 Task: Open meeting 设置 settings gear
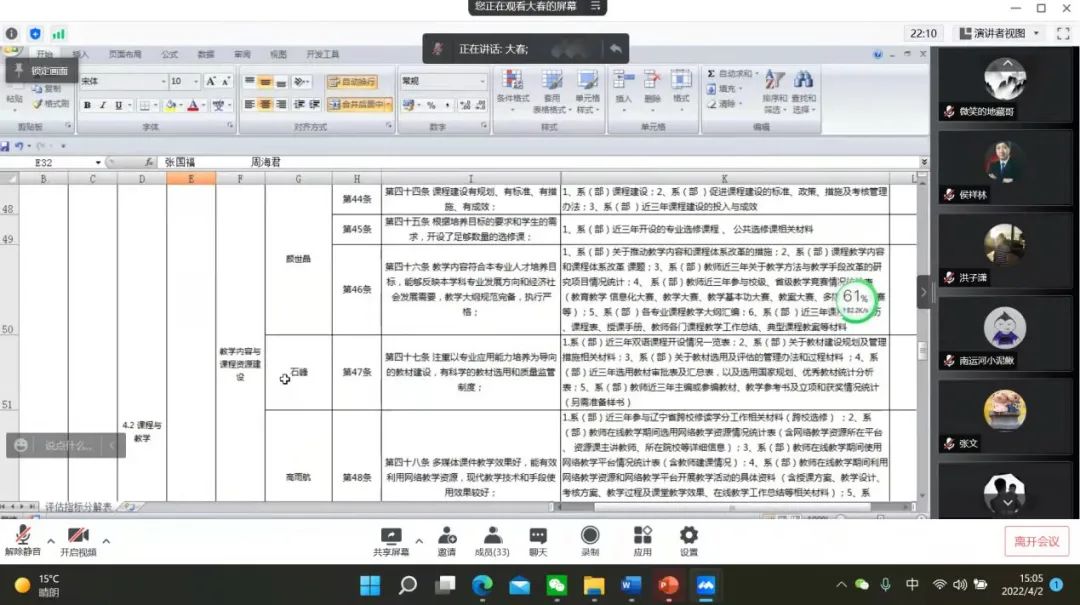click(x=689, y=539)
